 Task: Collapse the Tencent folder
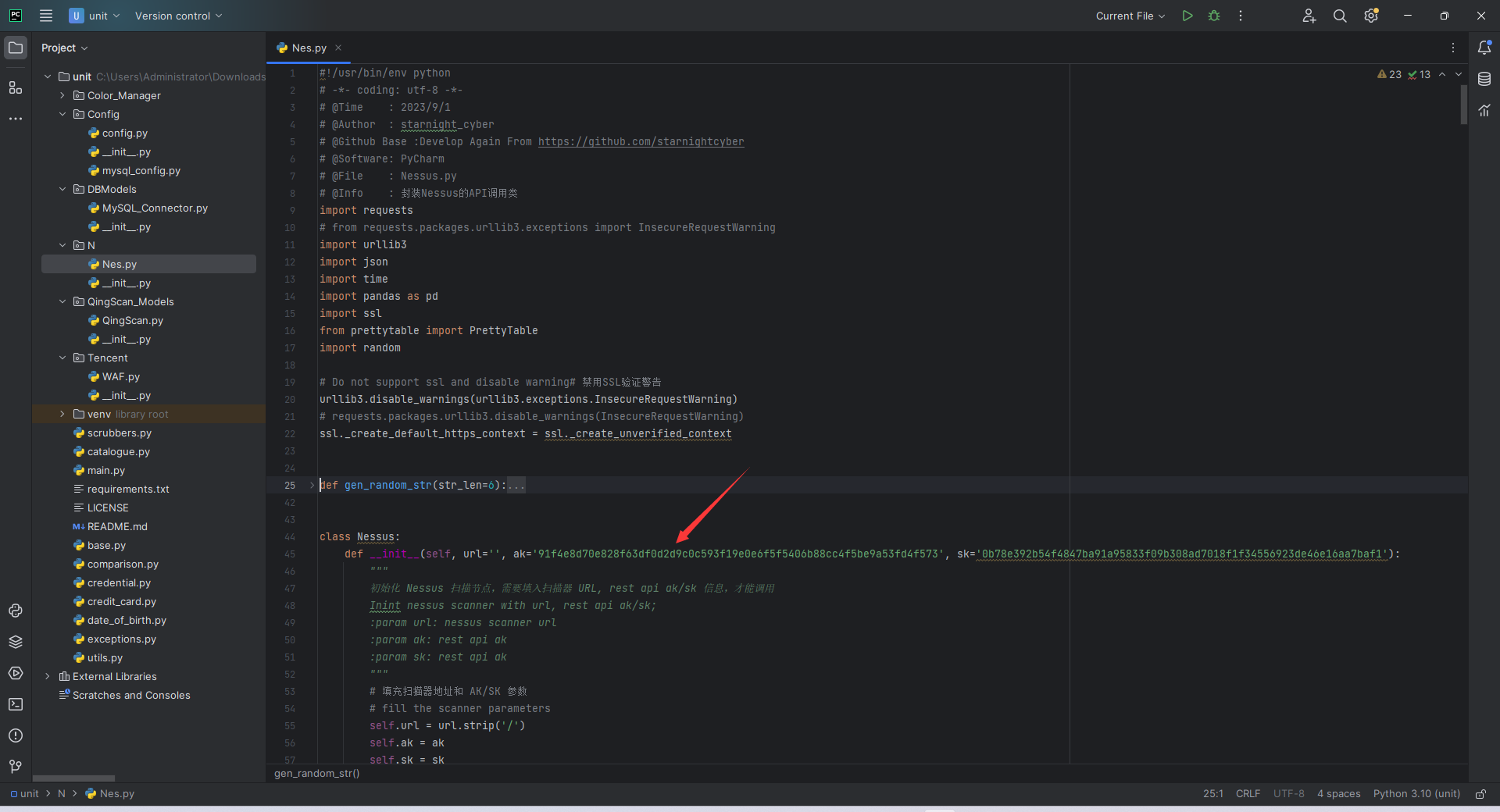coord(62,358)
